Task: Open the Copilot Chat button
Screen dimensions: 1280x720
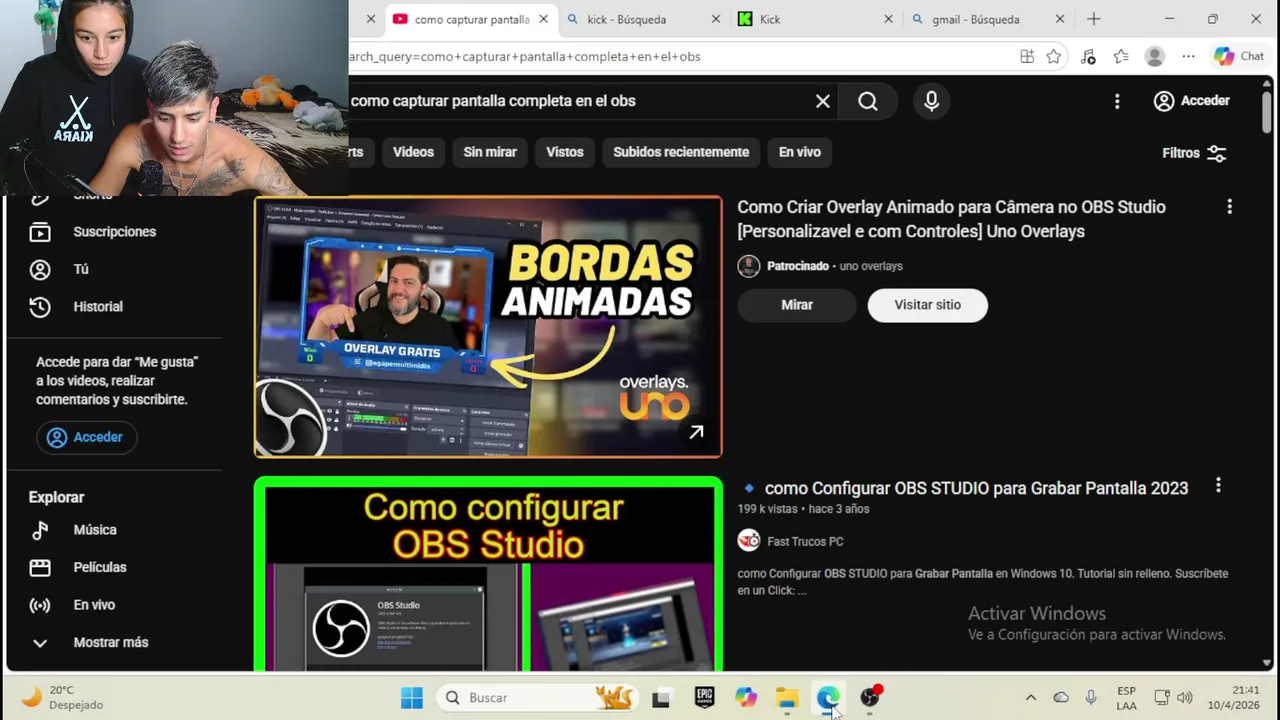Action: click(1239, 57)
